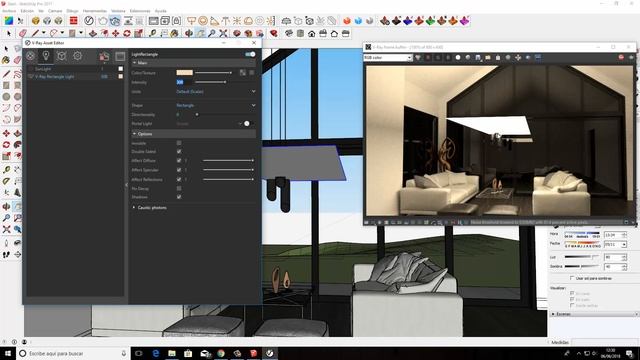Select the left-toolbar Zoom magnifier tool

(x=6, y=218)
